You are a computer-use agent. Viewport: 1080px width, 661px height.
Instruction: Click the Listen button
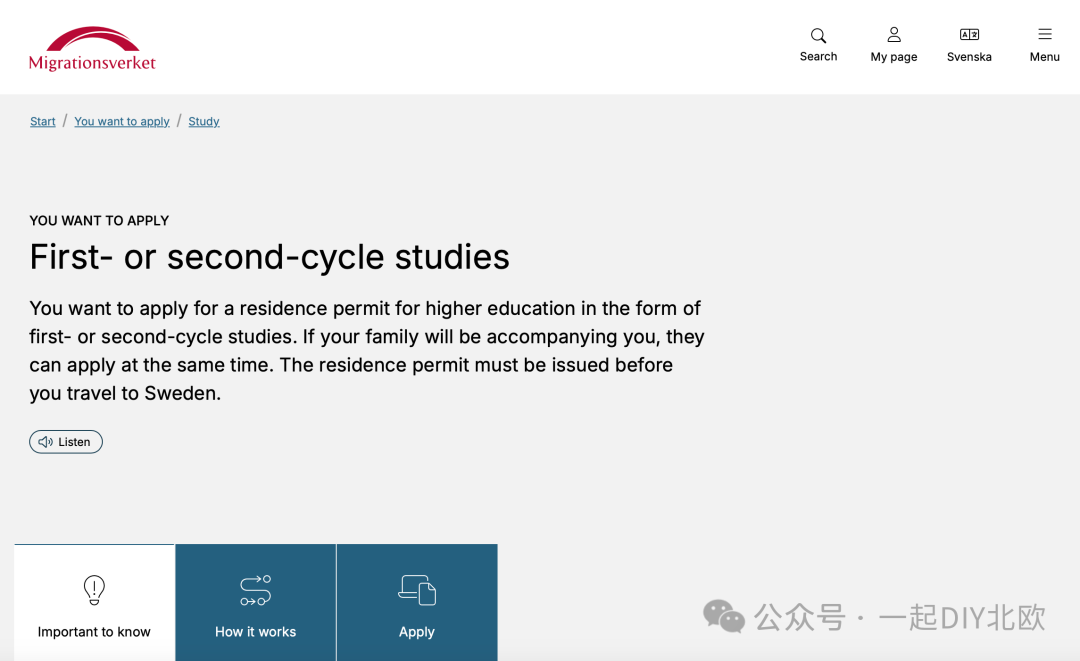66,442
